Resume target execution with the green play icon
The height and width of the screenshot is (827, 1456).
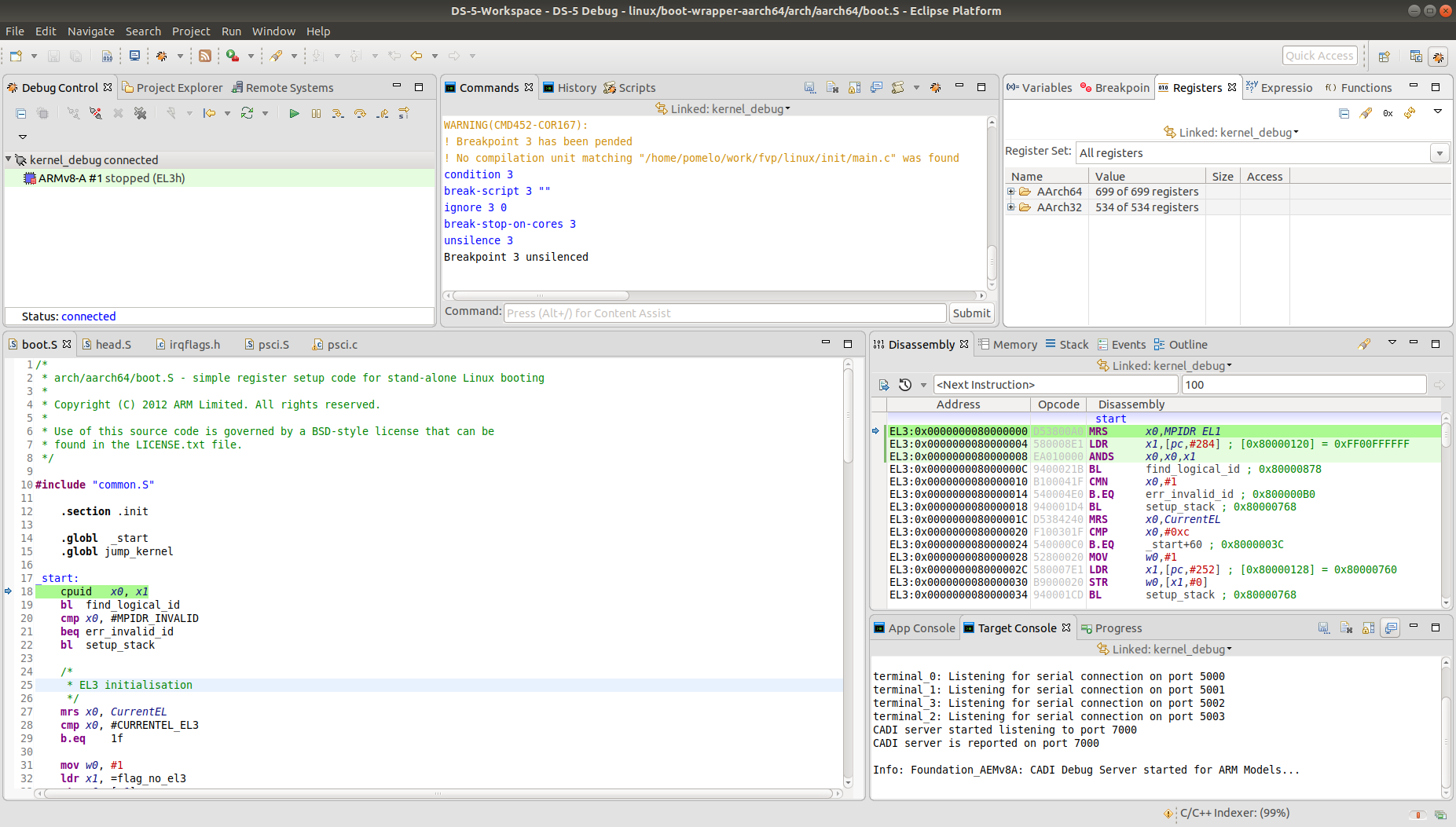pyautogui.click(x=294, y=114)
